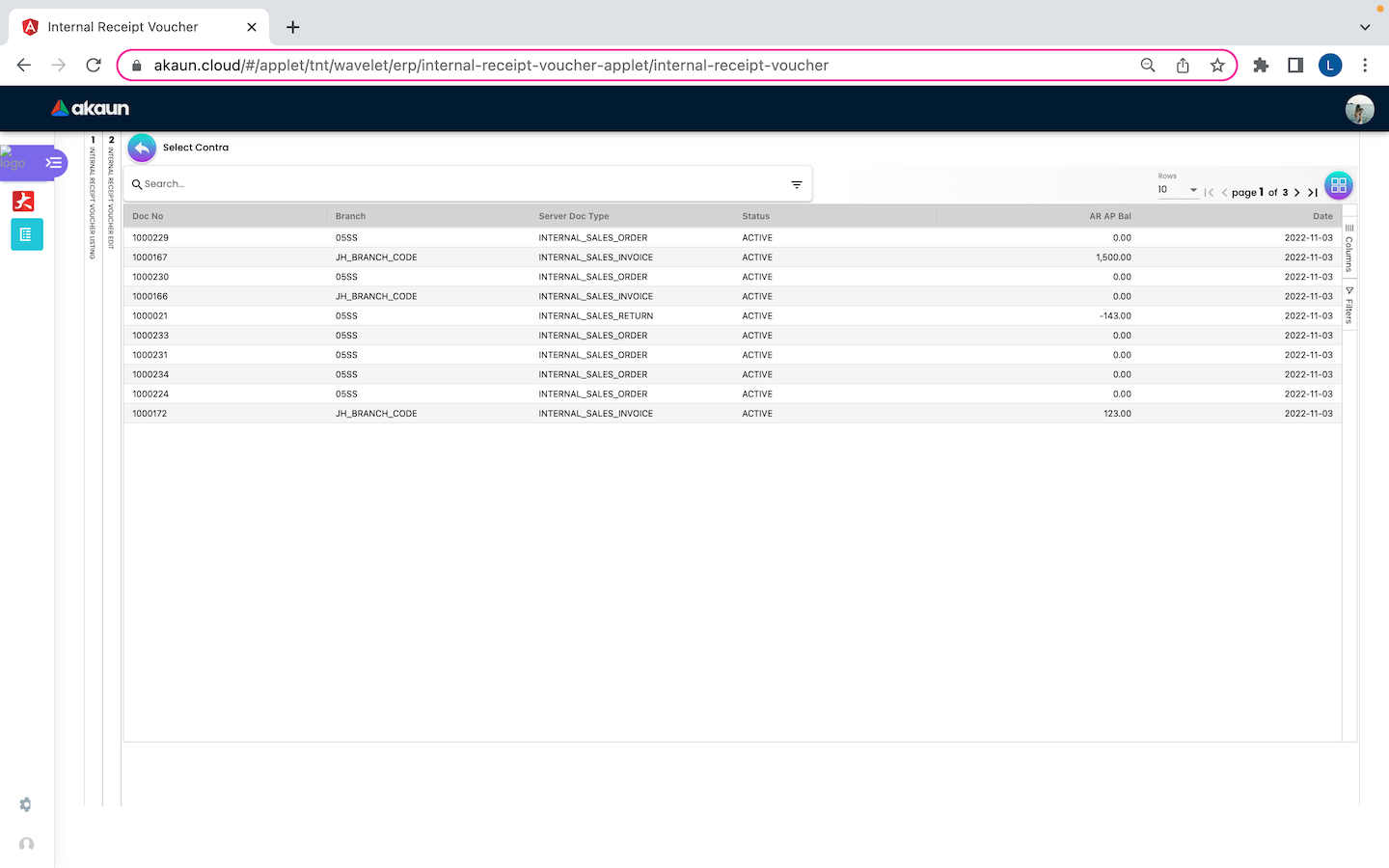Image resolution: width=1389 pixels, height=868 pixels.
Task: Select document row 1000229
Action: coord(732,237)
